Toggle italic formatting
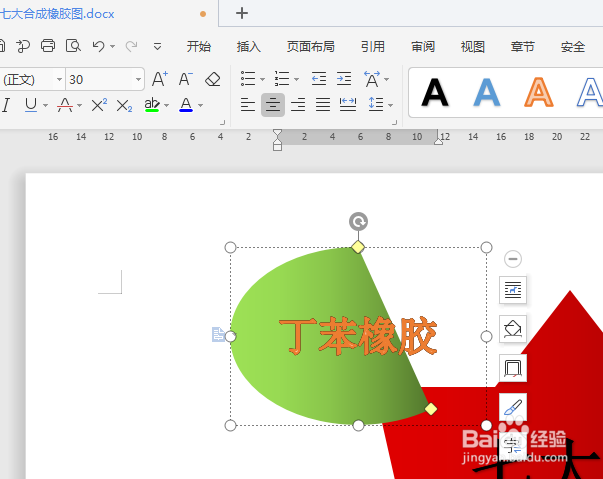This screenshot has width=603, height=479. coord(6,105)
